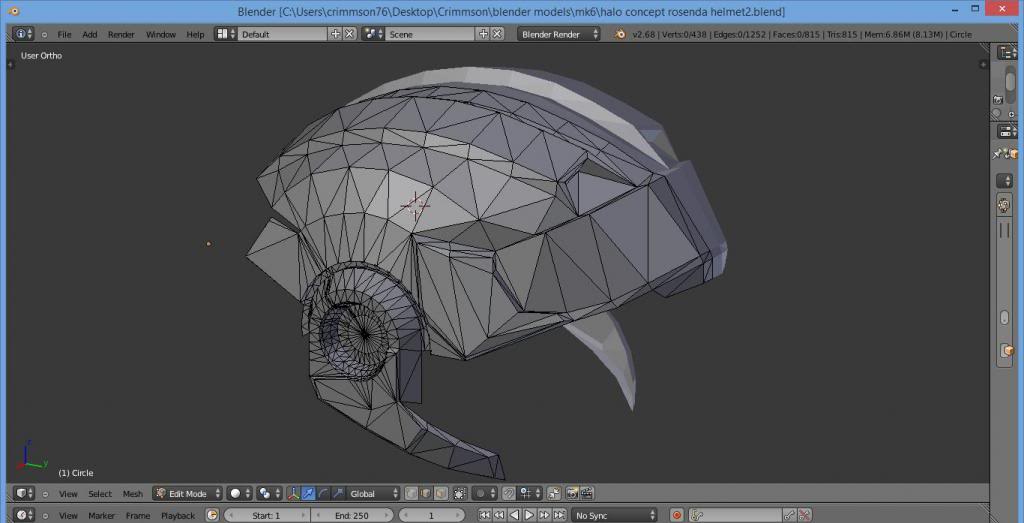Screen dimensions: 1024x523
Task: Open the Window menu
Action: click(161, 34)
